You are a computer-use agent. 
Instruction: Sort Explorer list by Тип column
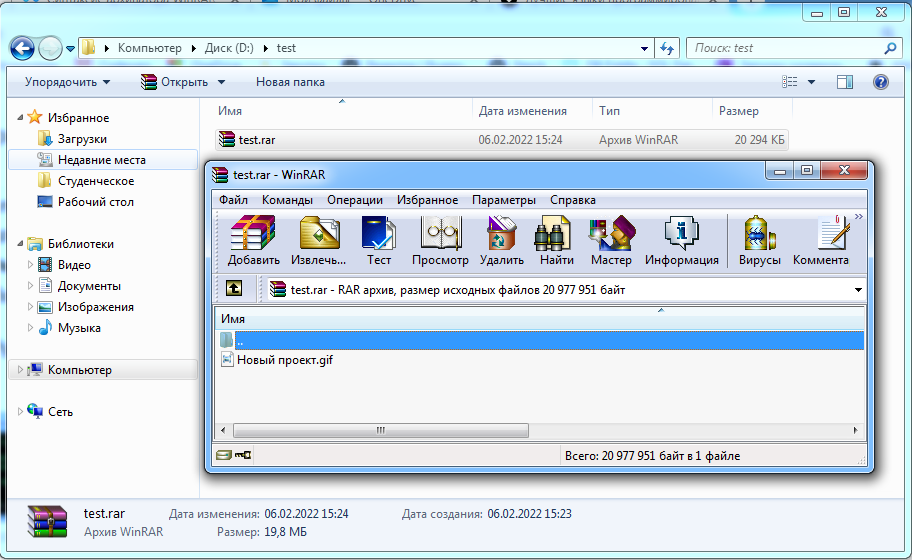click(x=609, y=111)
